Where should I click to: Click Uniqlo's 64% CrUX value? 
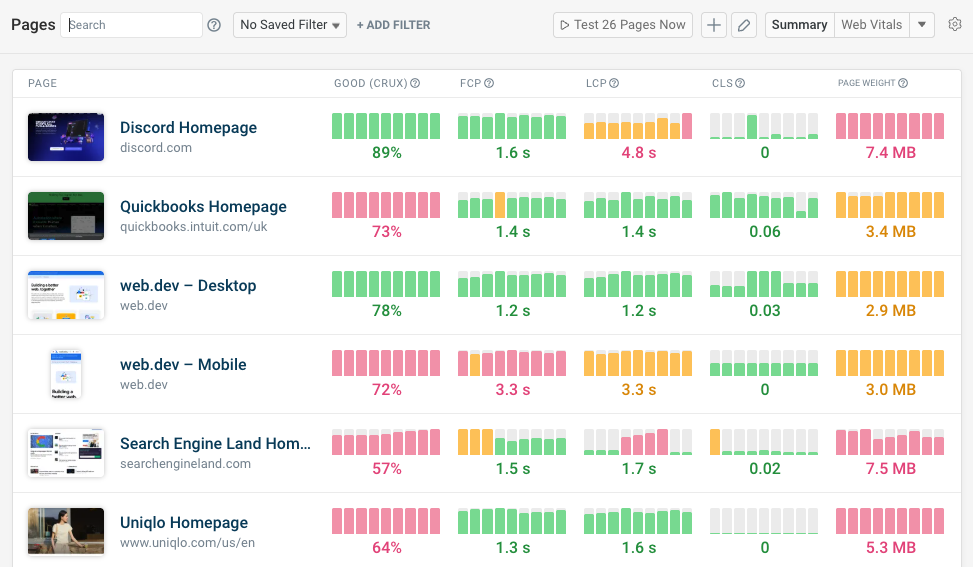click(x=387, y=547)
